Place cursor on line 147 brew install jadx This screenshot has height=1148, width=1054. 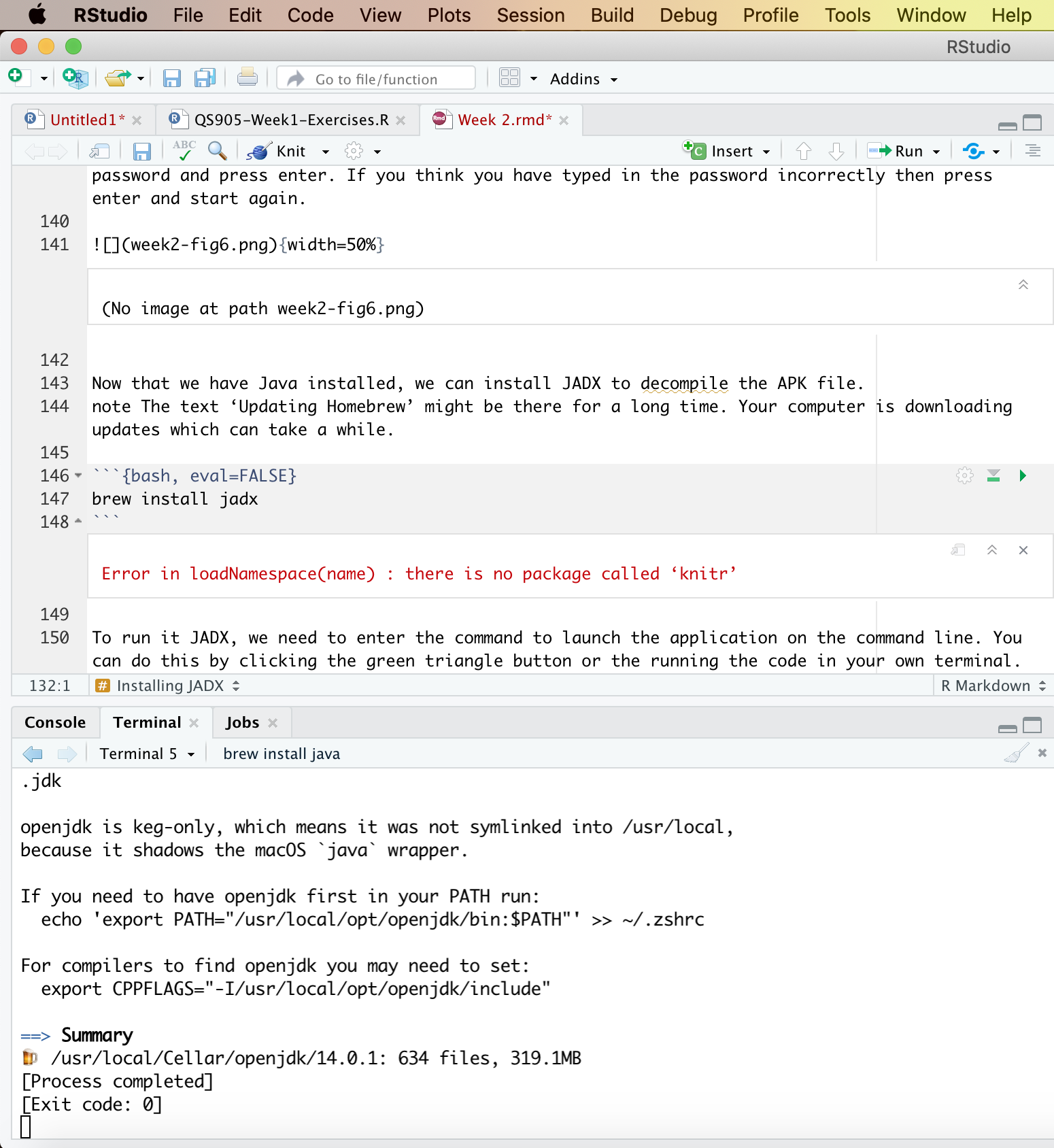175,499
